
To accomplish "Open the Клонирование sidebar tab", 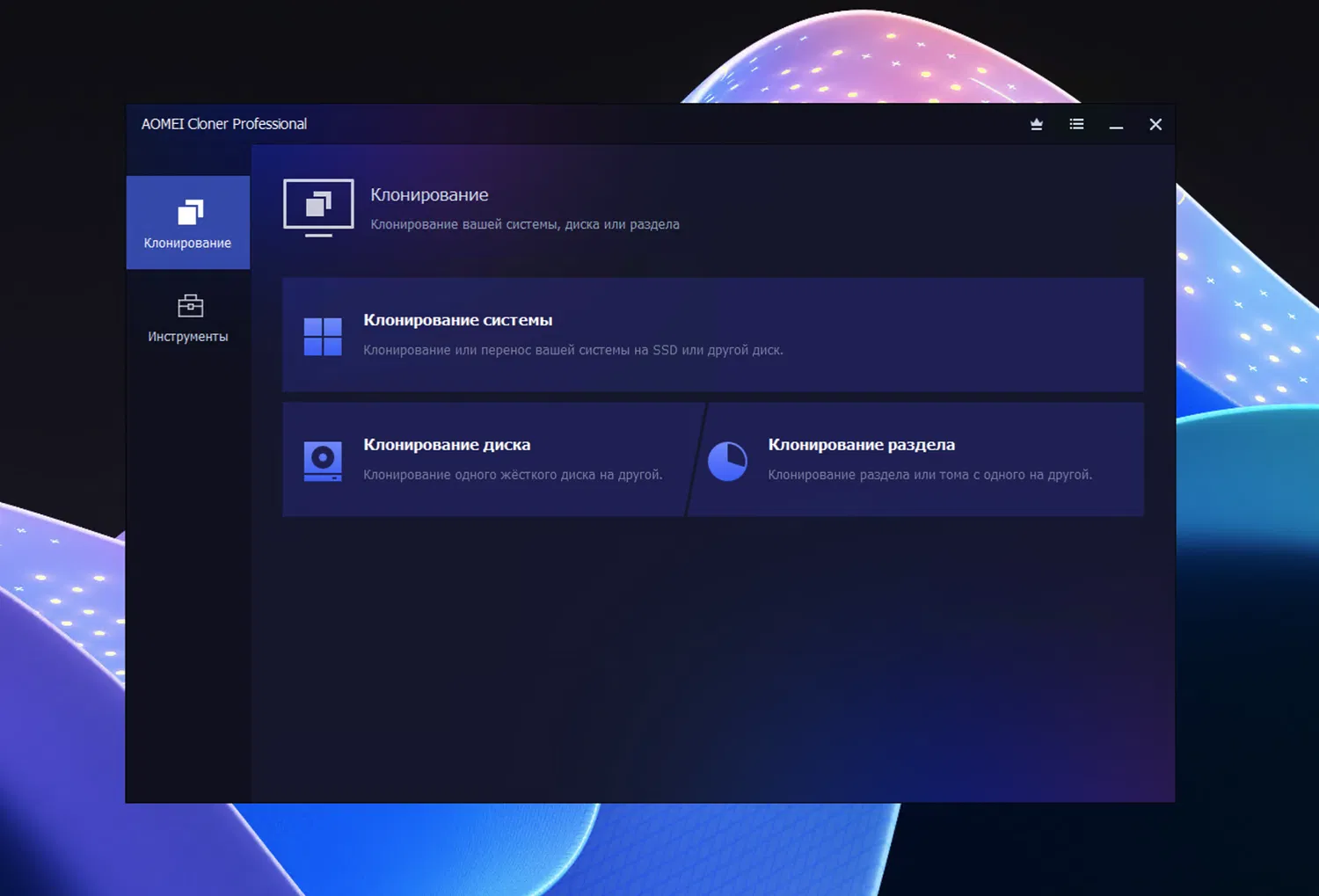I will click(x=188, y=222).
